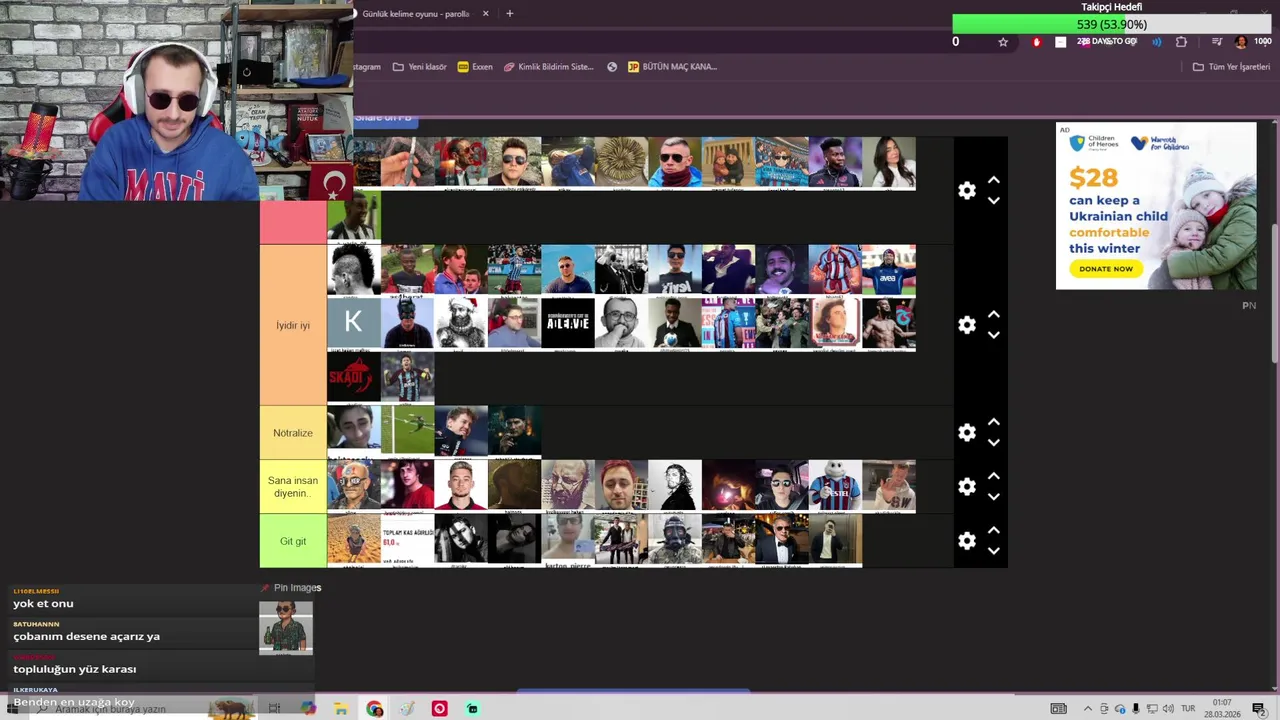Select the black AİLEVİE text thumbnail
The width and height of the screenshot is (1280, 720).
(x=568, y=322)
